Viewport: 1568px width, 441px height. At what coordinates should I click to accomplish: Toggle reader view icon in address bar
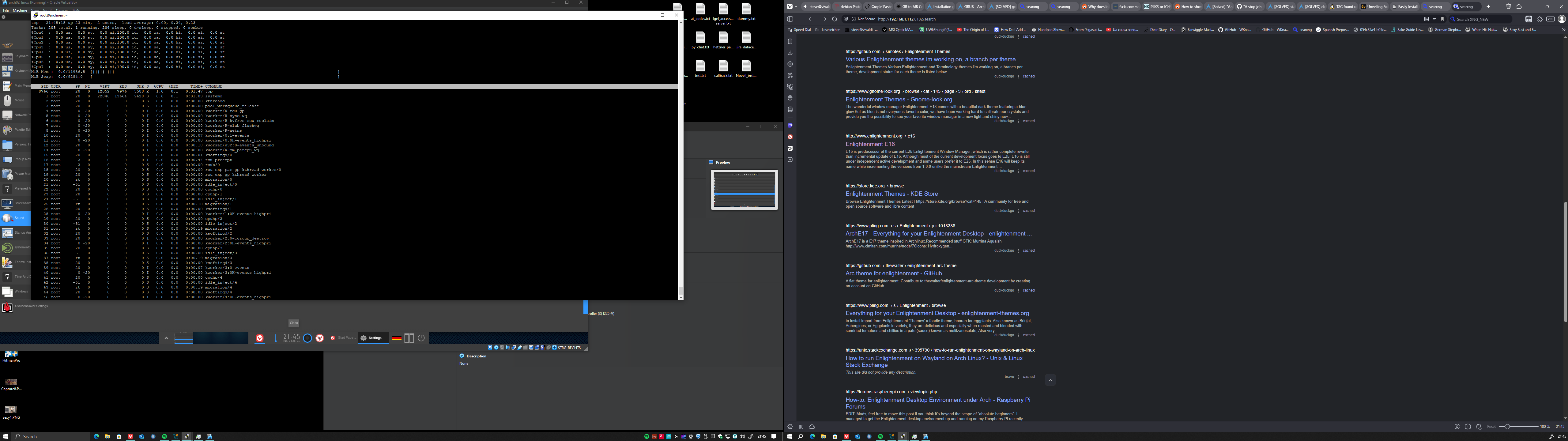point(1434,19)
